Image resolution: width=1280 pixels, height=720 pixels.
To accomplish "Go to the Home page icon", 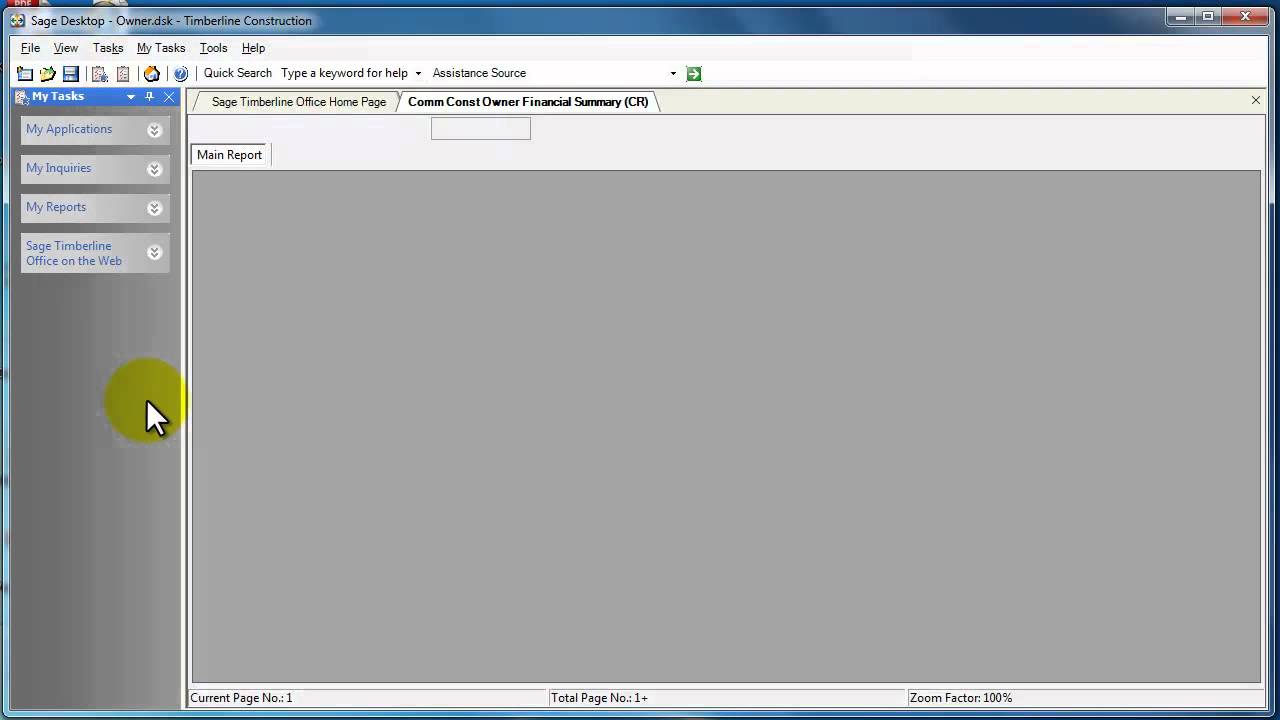I will coord(152,74).
